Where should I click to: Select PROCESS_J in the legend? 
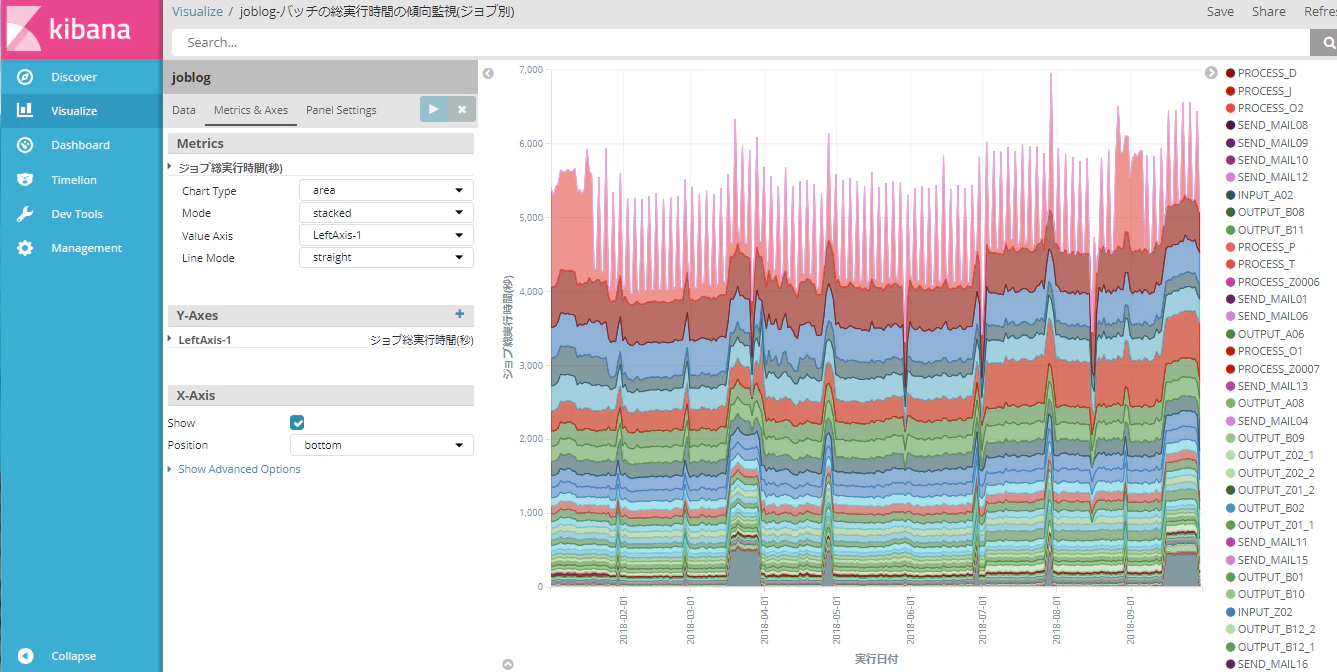pyautogui.click(x=1264, y=91)
